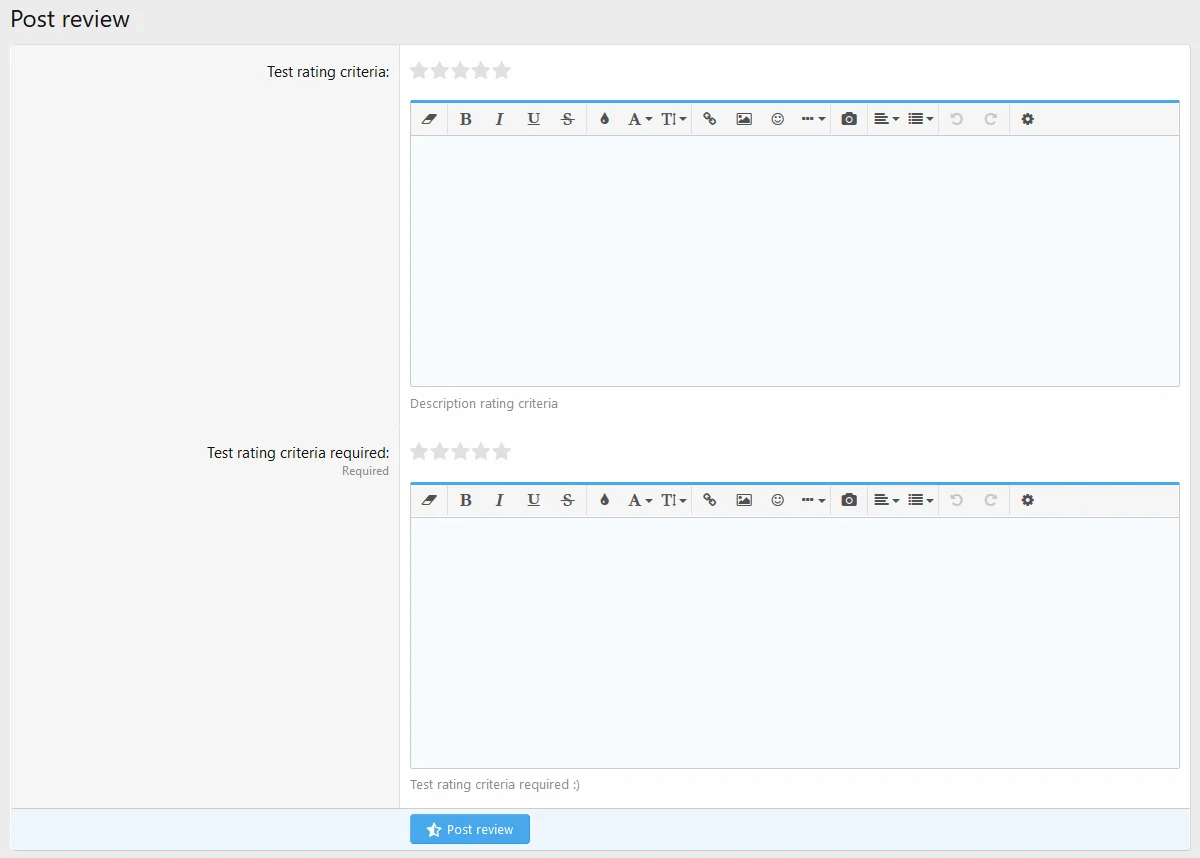Click Strikethrough icon in second editor toolbar
The height and width of the screenshot is (858, 1200).
tap(568, 500)
